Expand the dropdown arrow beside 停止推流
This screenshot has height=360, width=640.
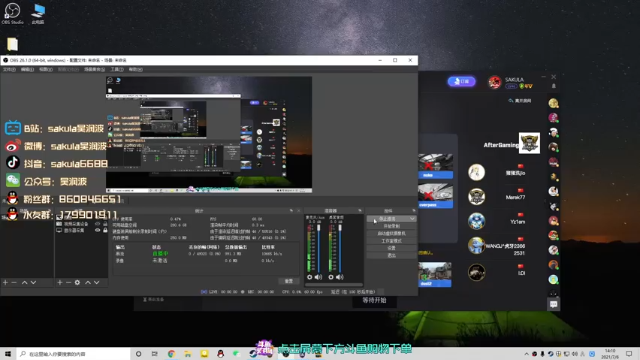(x=412, y=219)
